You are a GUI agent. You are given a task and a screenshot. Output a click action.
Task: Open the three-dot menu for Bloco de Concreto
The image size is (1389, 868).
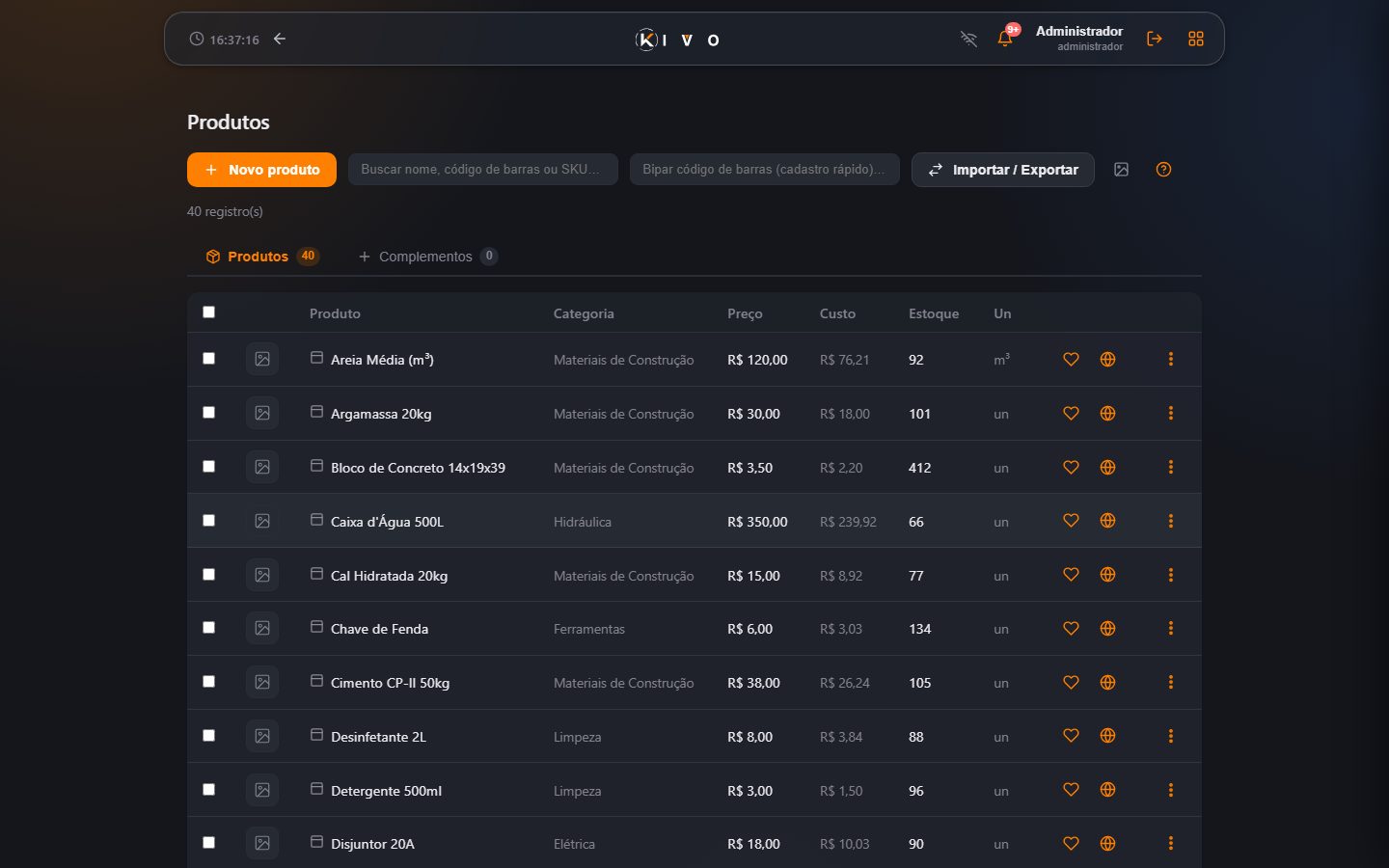tap(1171, 467)
